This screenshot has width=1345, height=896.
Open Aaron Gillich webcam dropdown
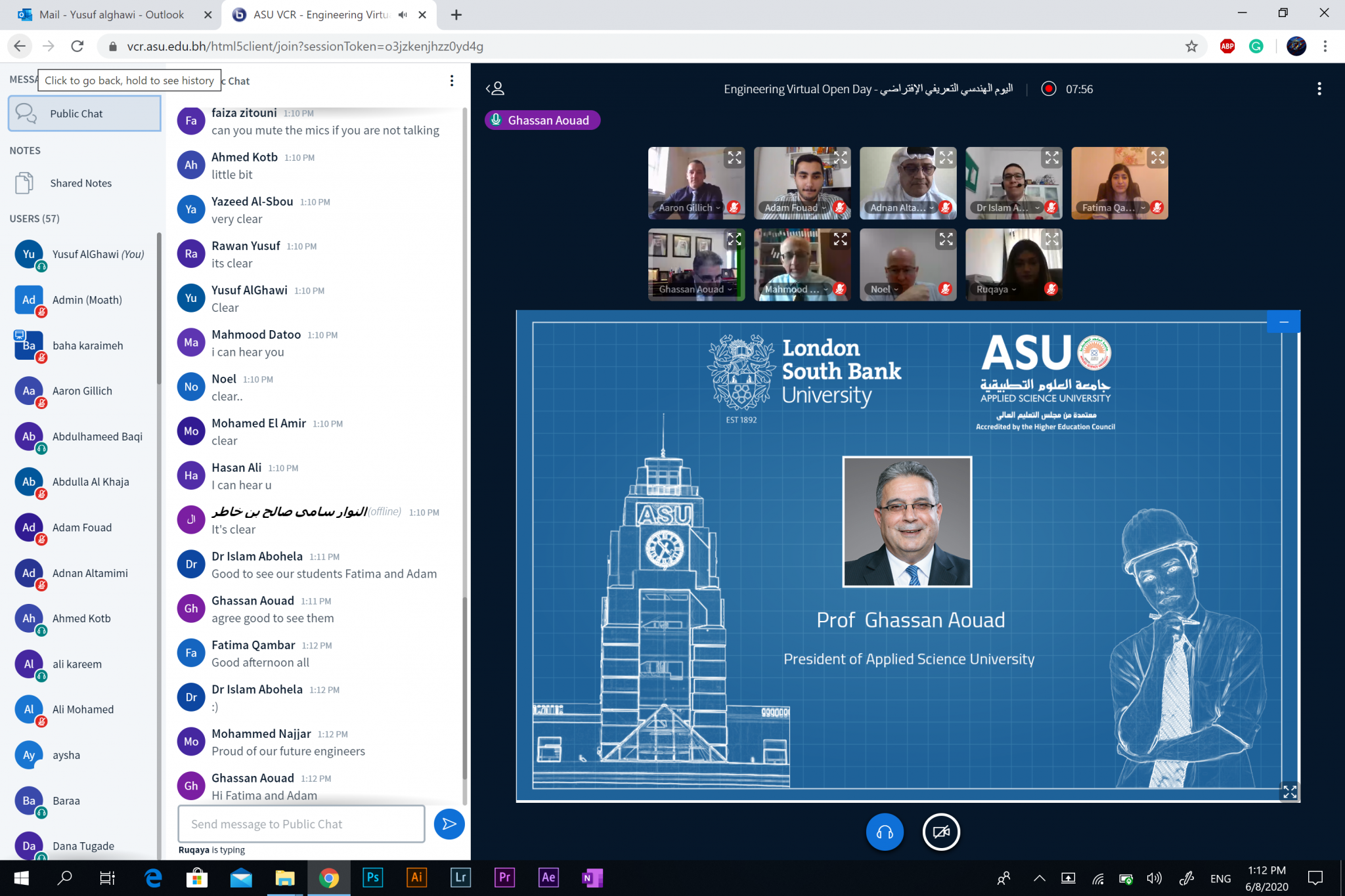[690, 207]
